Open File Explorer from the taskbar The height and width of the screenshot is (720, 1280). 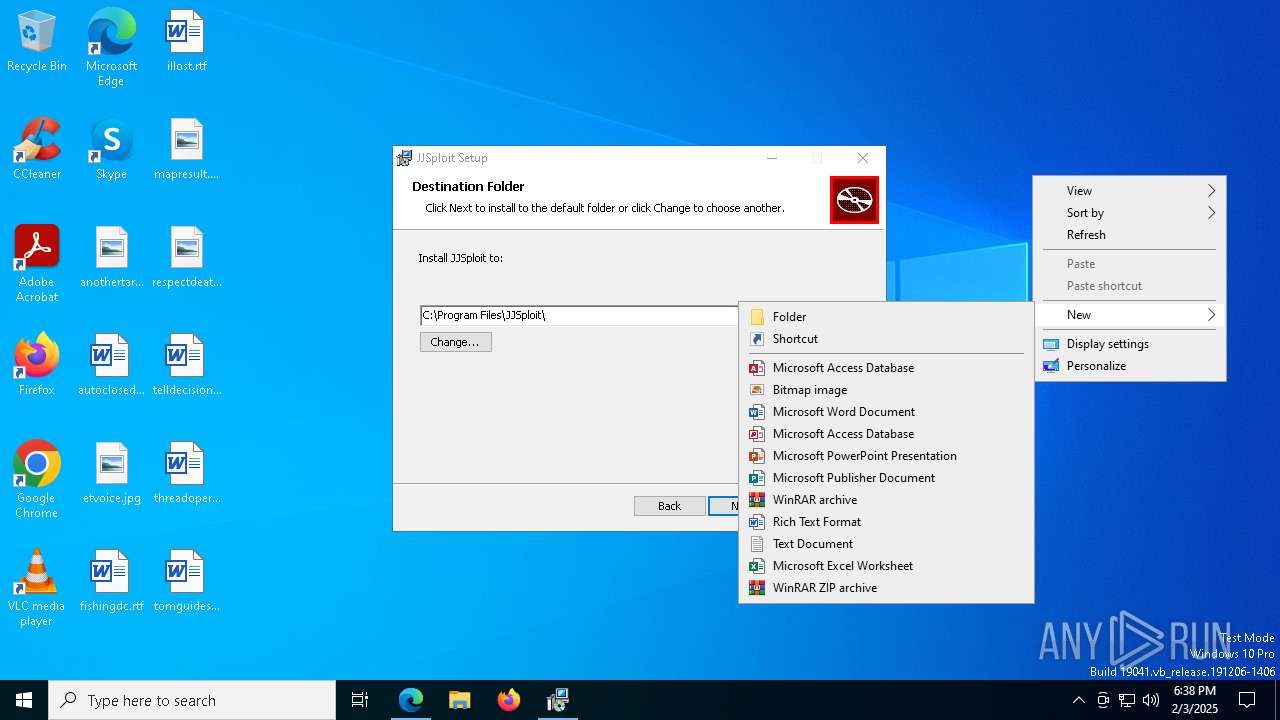click(460, 700)
